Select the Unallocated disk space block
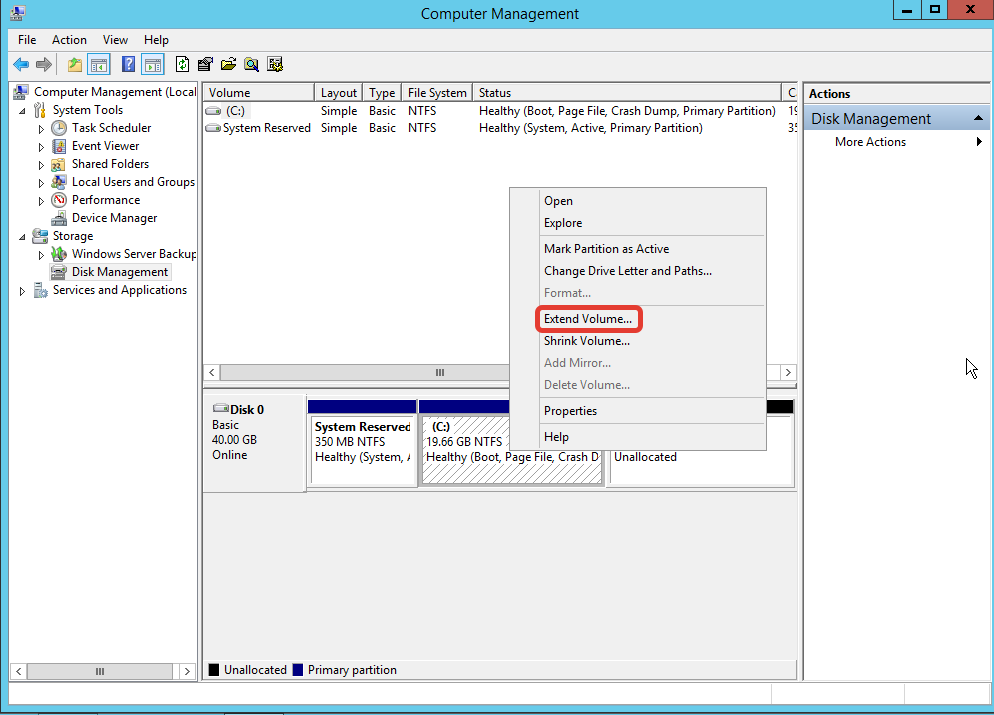994x715 pixels. [700, 465]
